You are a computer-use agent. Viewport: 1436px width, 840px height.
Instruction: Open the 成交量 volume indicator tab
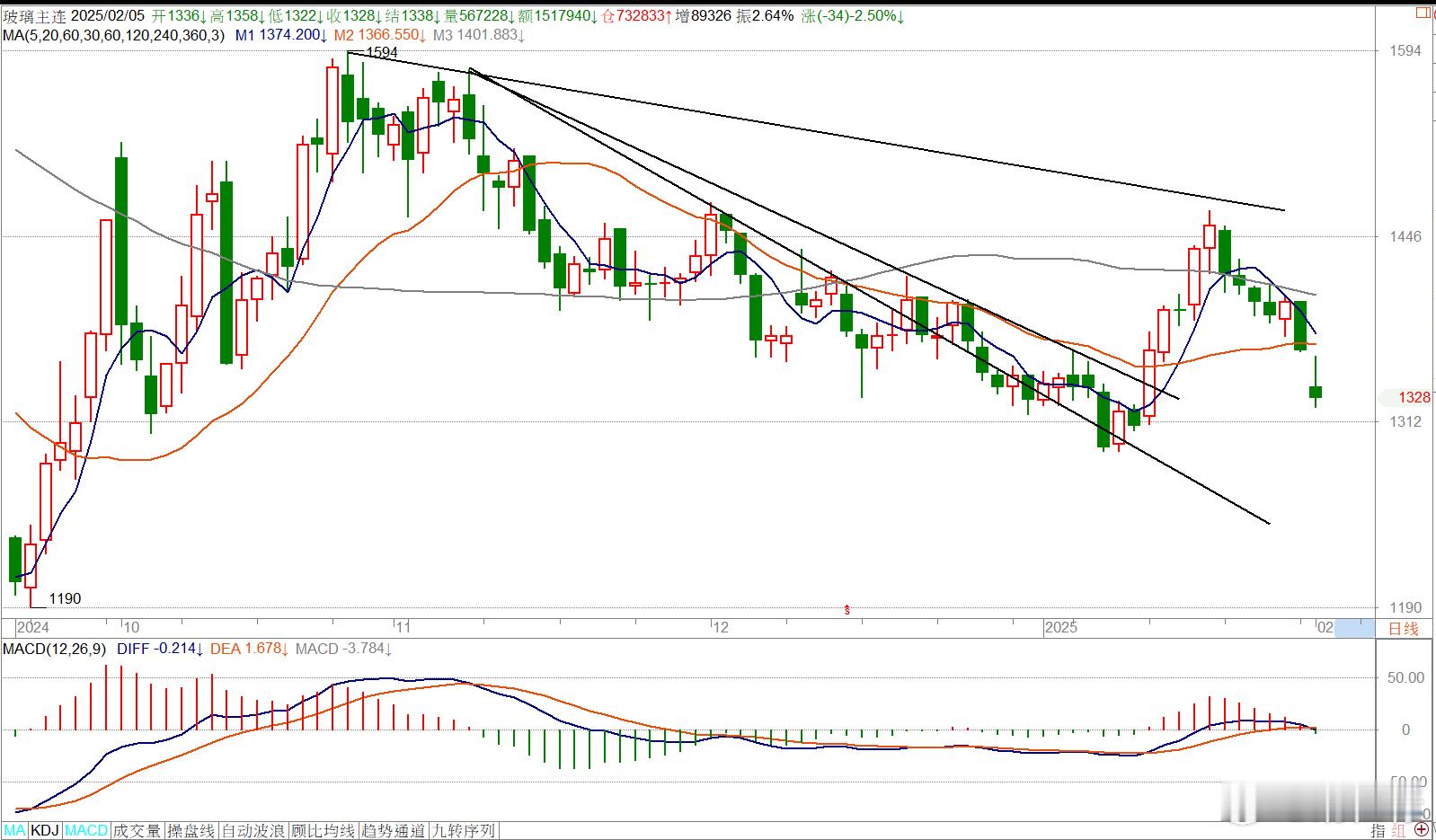[137, 831]
